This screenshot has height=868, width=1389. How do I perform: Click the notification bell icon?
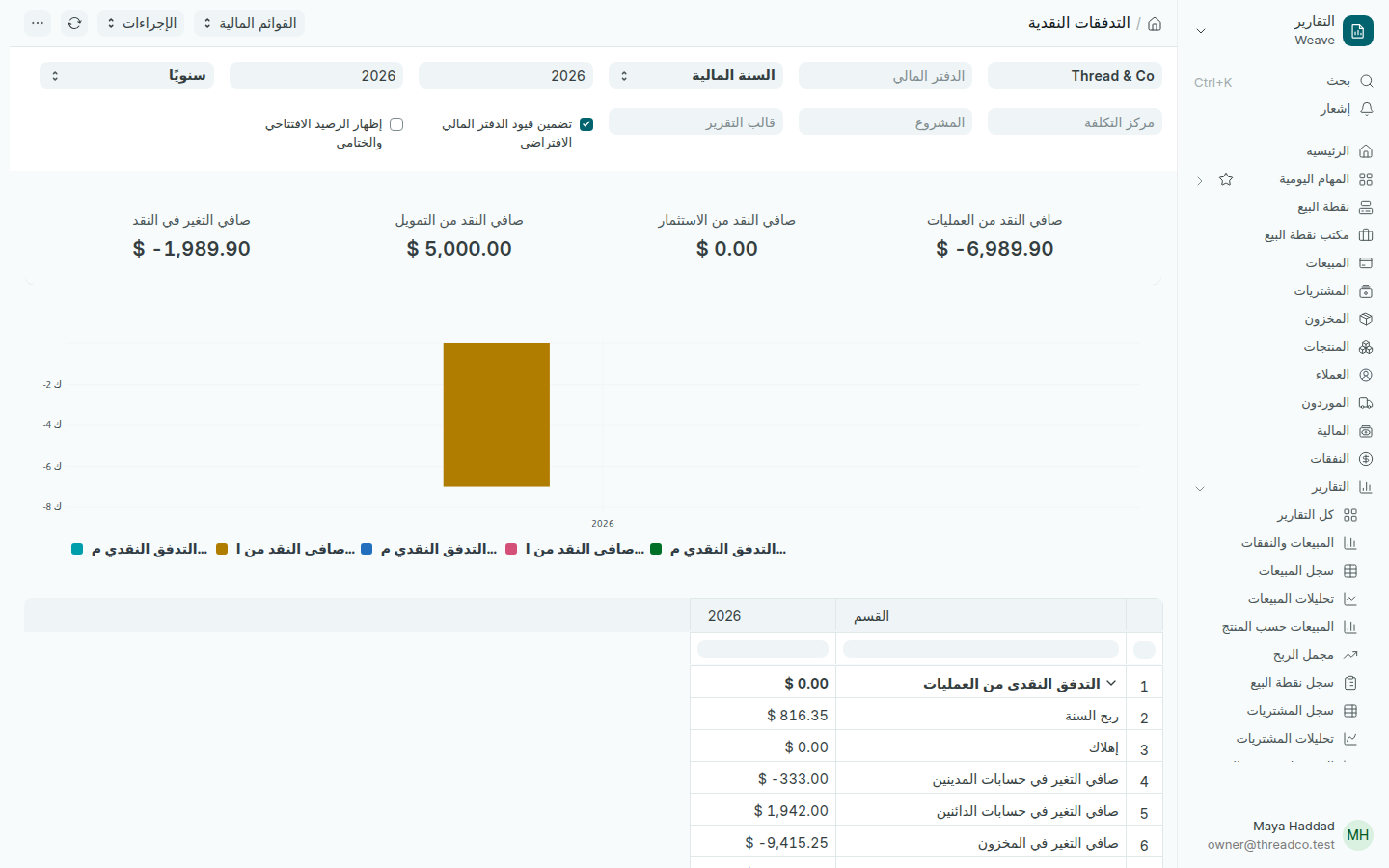(1366, 109)
